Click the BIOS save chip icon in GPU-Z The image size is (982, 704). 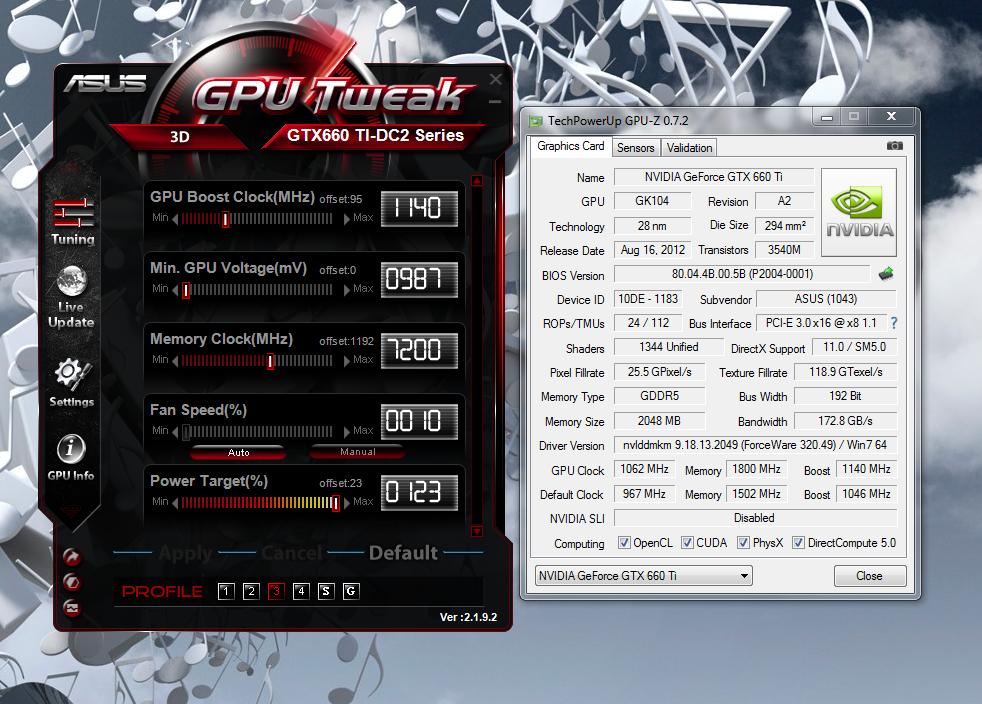pyautogui.click(x=886, y=274)
